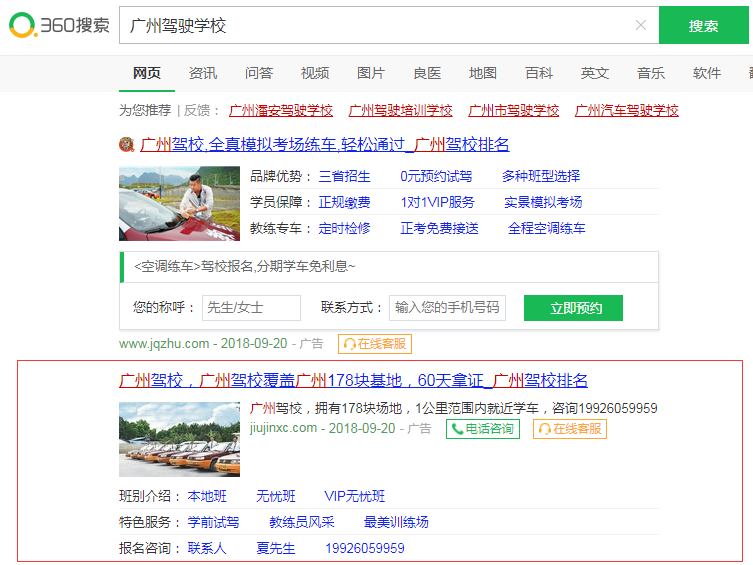Image resolution: width=753 pixels, height=565 pixels.
Task: Click the 教练员风采 link
Action: pyautogui.click(x=302, y=522)
